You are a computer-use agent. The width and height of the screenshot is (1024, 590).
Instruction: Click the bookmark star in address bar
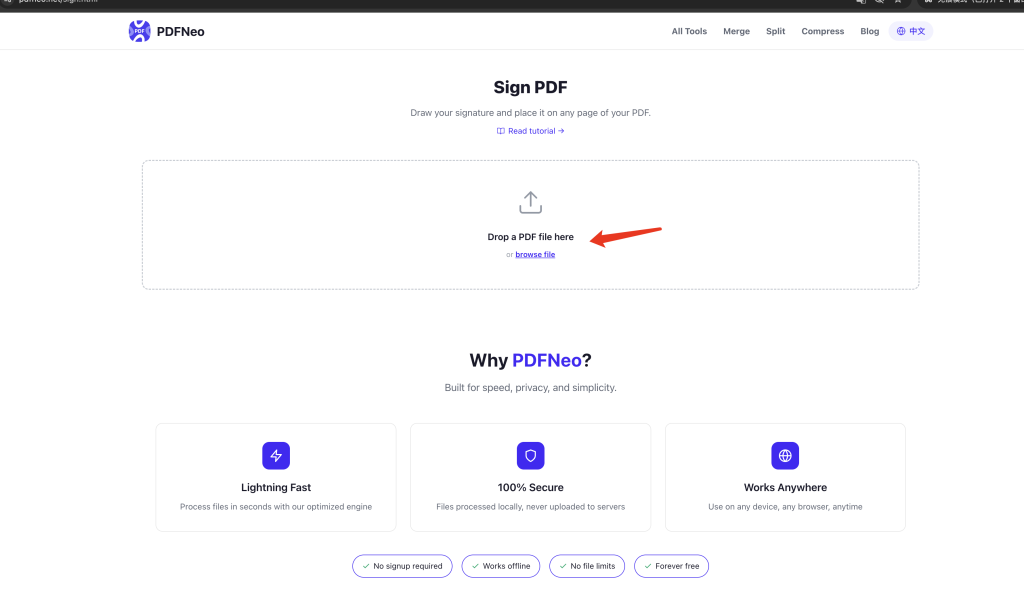point(898,2)
